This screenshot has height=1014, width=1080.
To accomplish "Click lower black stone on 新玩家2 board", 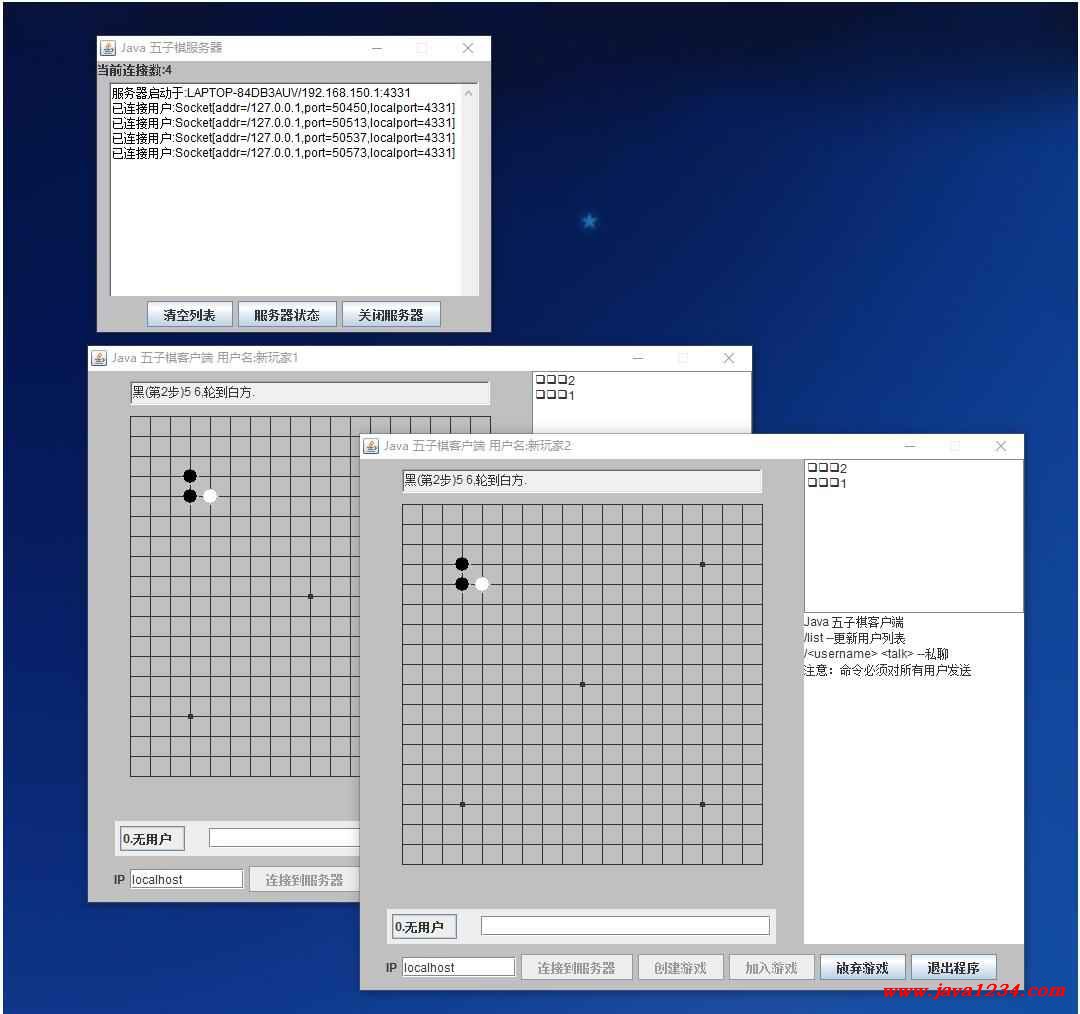I will [462, 584].
